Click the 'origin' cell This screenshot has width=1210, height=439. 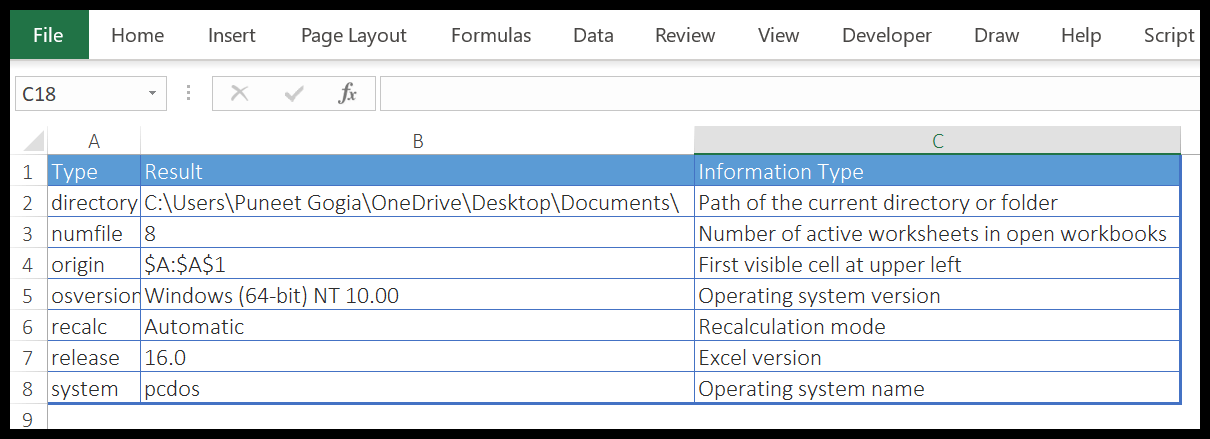coord(94,264)
